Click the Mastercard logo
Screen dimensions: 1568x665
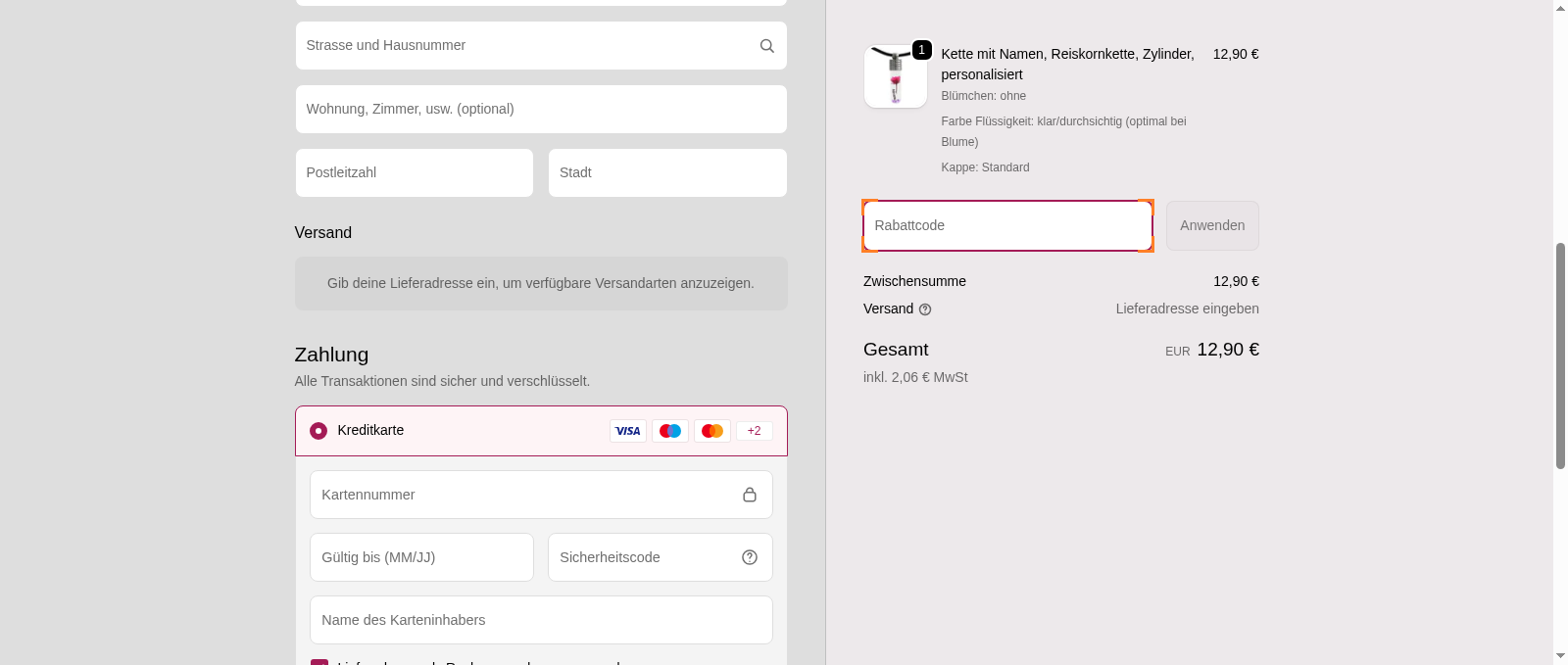coord(712,431)
